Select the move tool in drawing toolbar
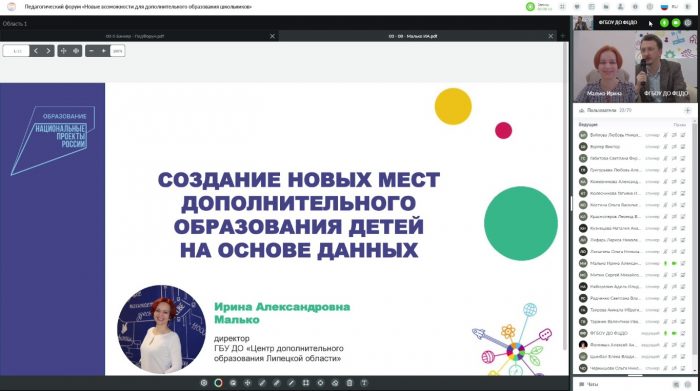Viewport: 700px width, 391px height. [247, 383]
